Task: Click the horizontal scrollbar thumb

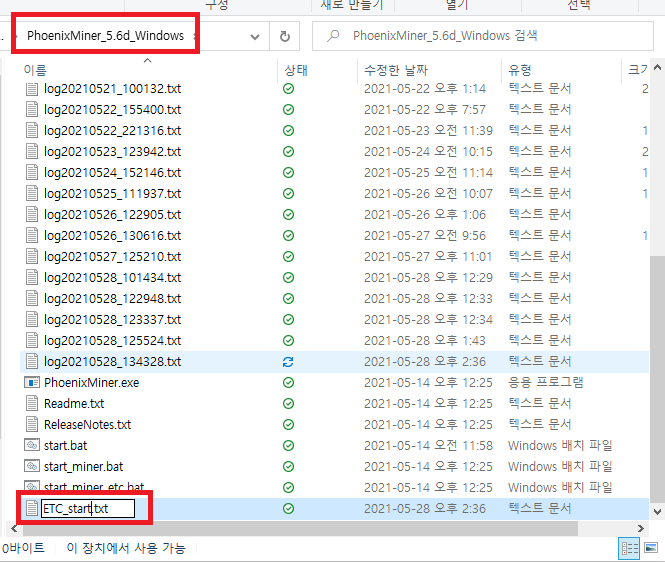Action: tap(300, 528)
